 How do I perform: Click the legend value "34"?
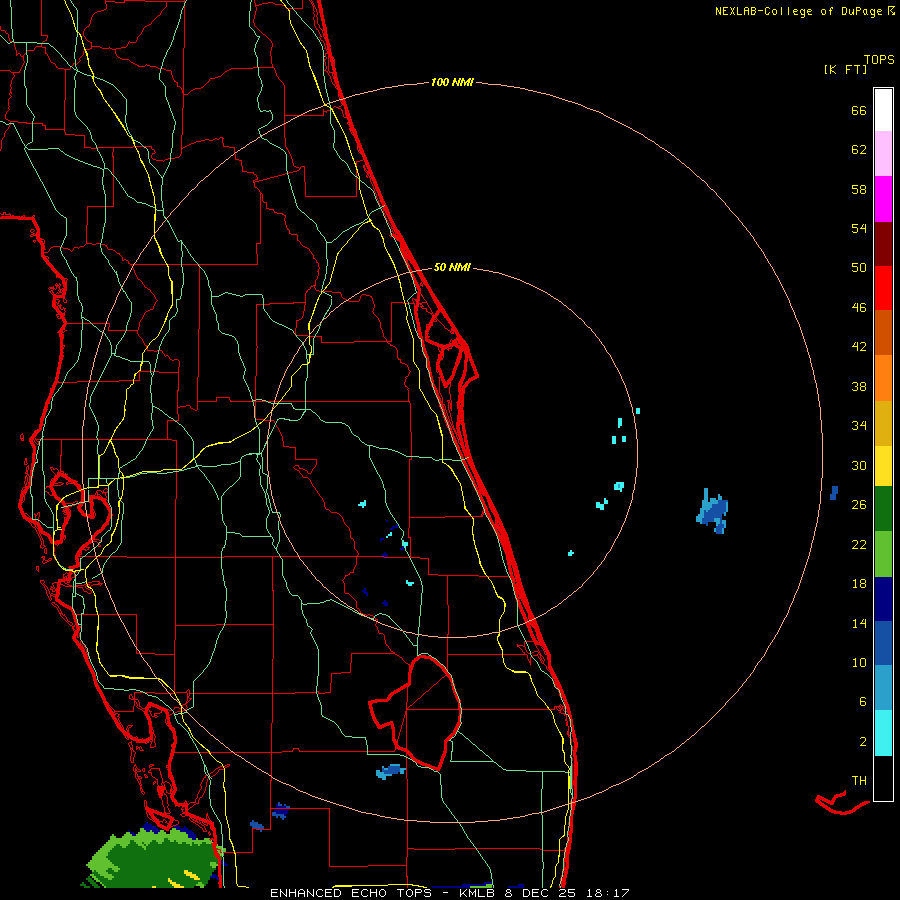pos(859,426)
